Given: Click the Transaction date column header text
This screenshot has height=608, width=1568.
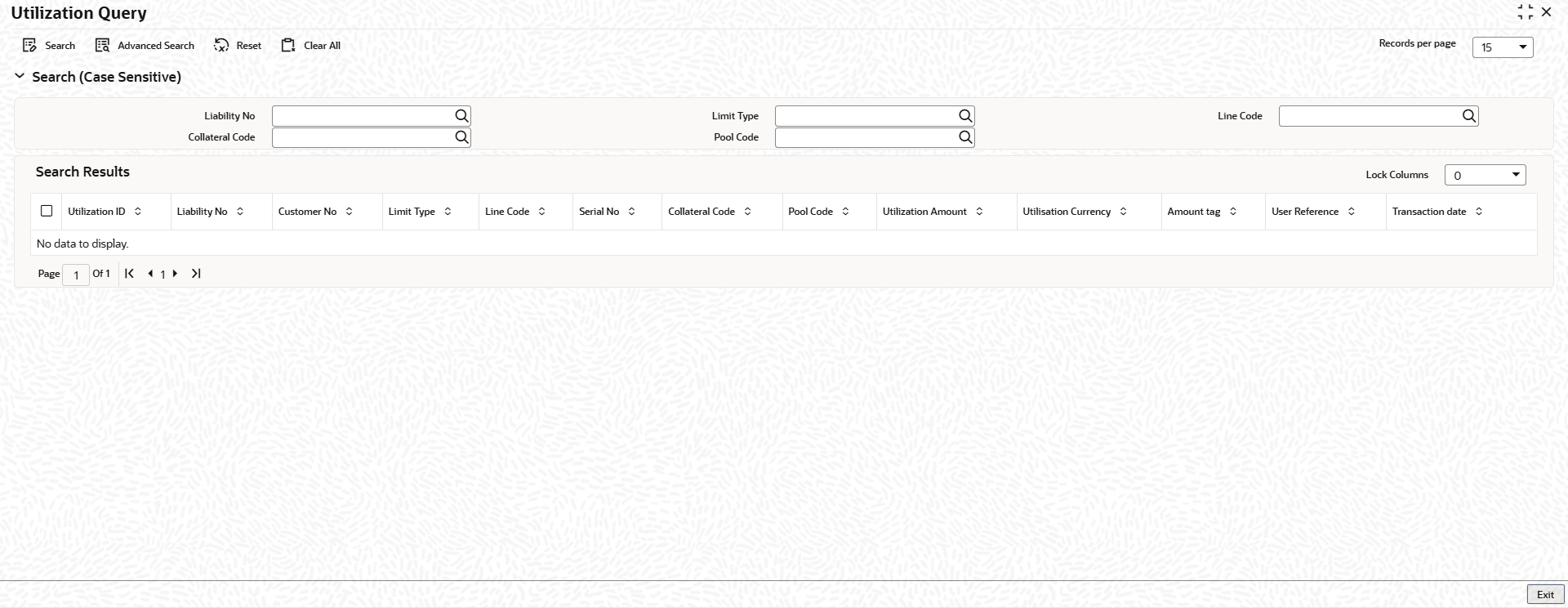Looking at the screenshot, I should coord(1429,212).
